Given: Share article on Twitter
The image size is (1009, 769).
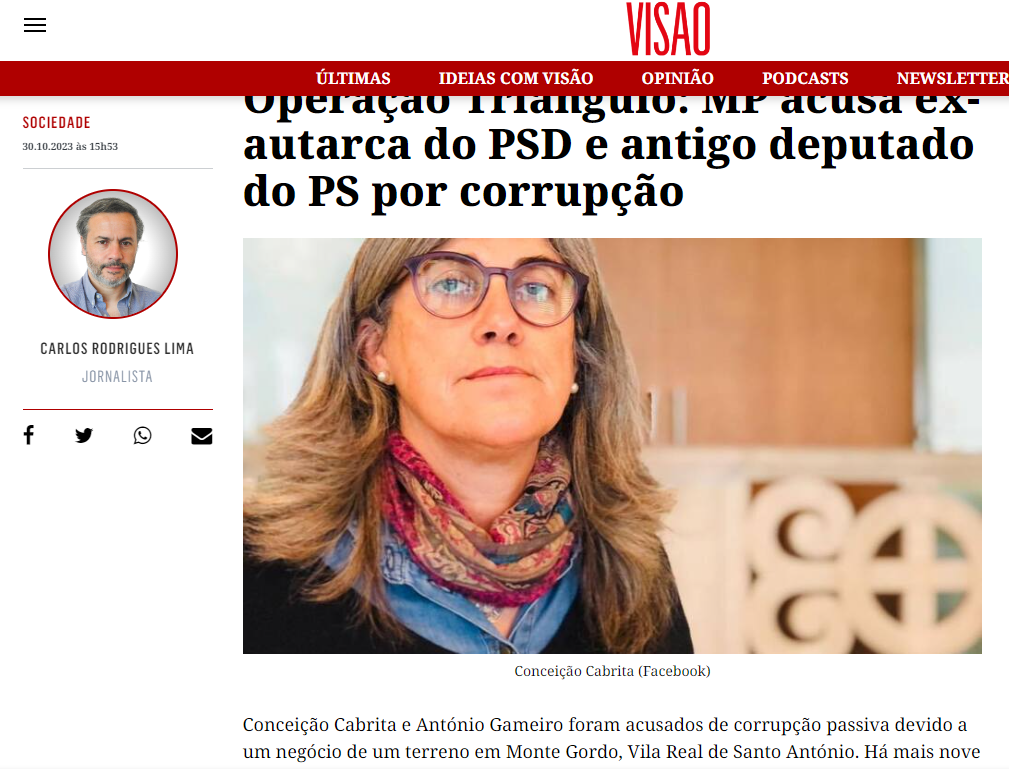Looking at the screenshot, I should click(84, 436).
